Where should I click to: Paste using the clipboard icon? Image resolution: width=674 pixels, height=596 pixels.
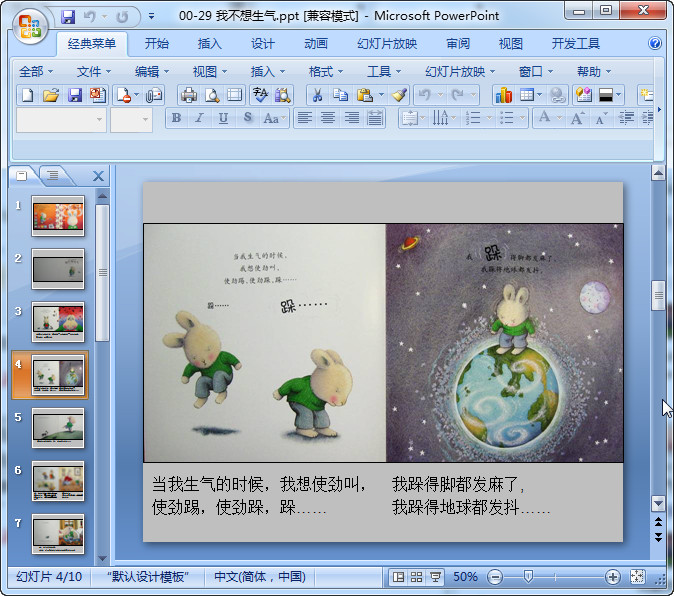[x=365, y=95]
